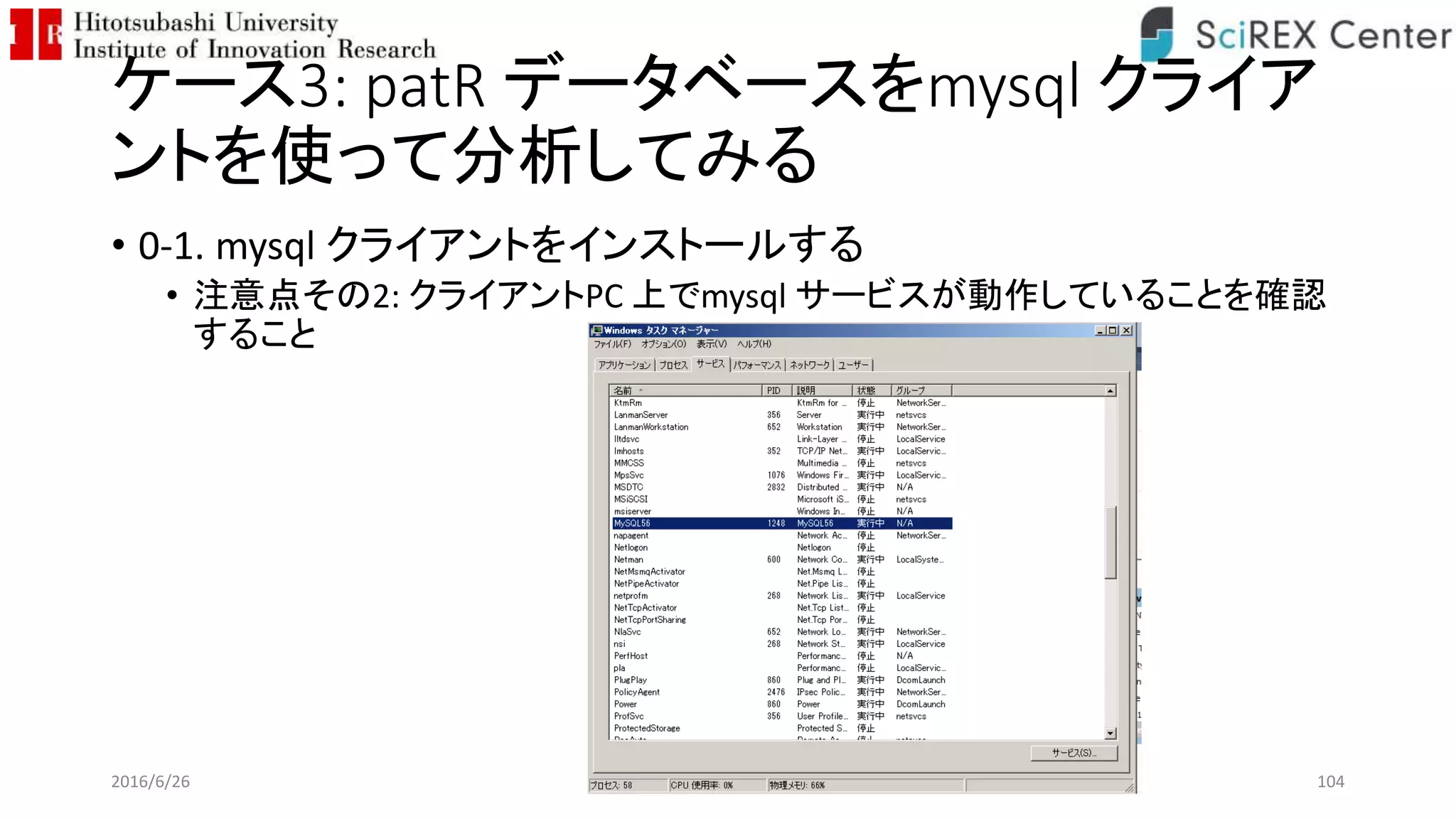The image size is (1456, 819).
Task: Sort services by PID column header
Action: point(777,390)
